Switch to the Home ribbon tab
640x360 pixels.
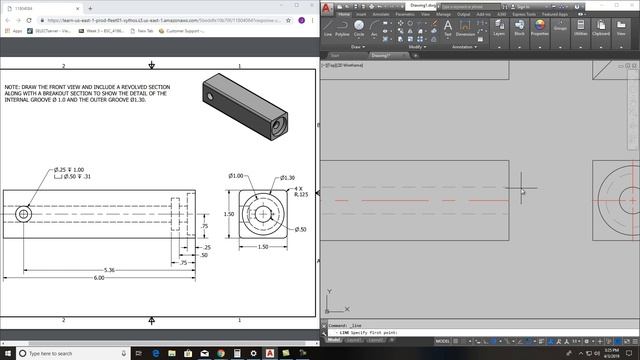point(344,14)
